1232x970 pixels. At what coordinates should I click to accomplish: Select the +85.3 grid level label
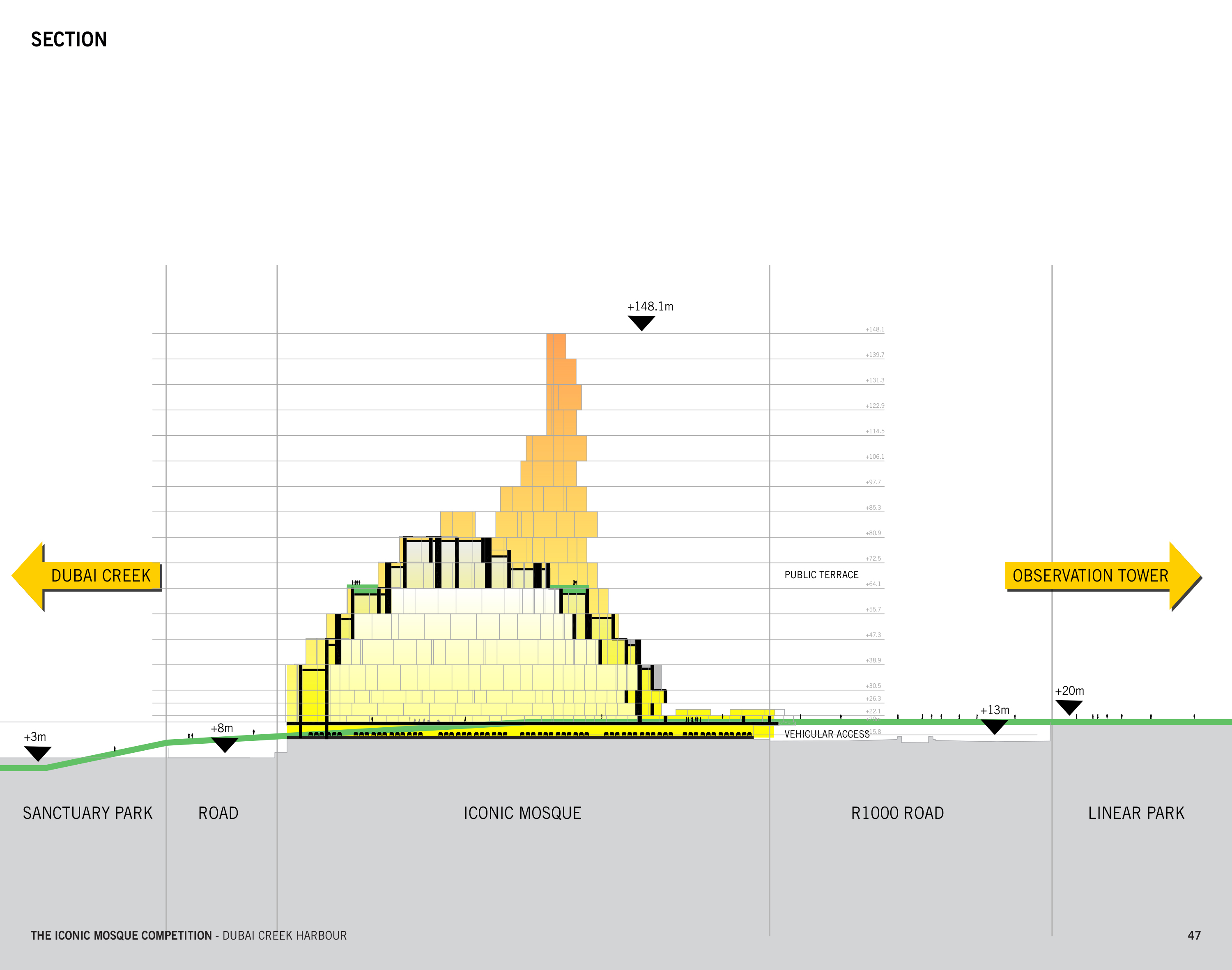[x=873, y=508]
